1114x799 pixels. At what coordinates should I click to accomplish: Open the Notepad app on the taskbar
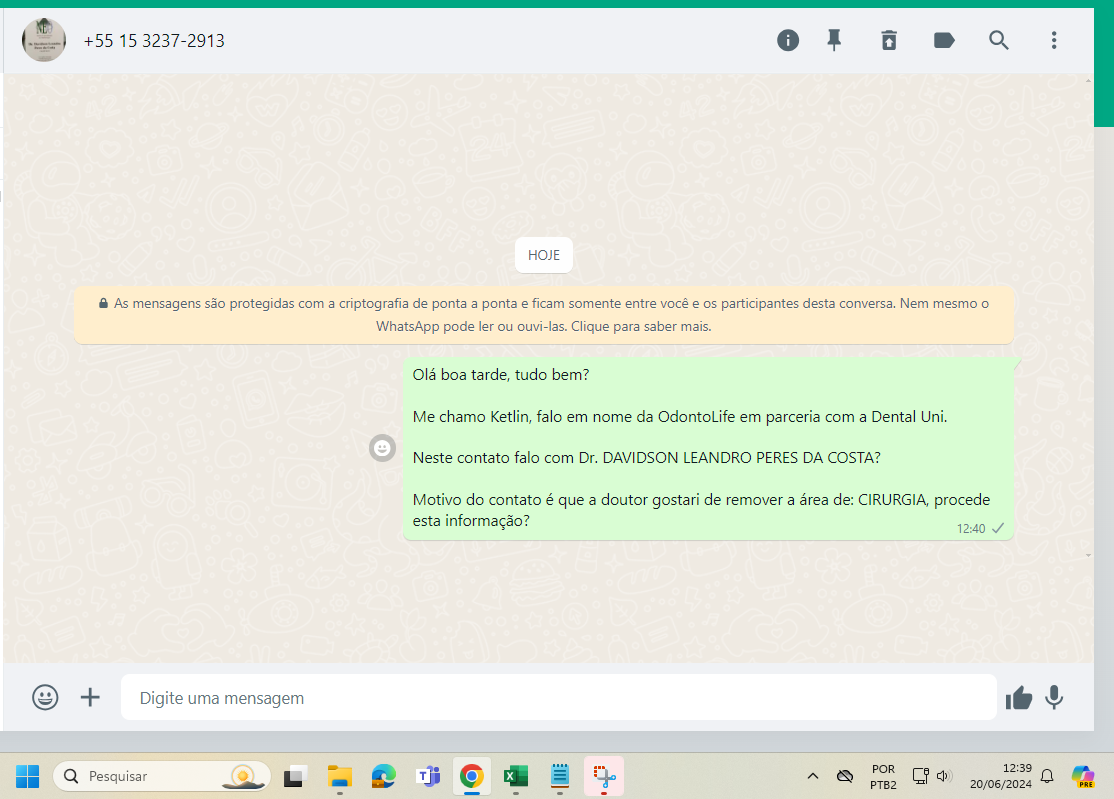click(560, 776)
